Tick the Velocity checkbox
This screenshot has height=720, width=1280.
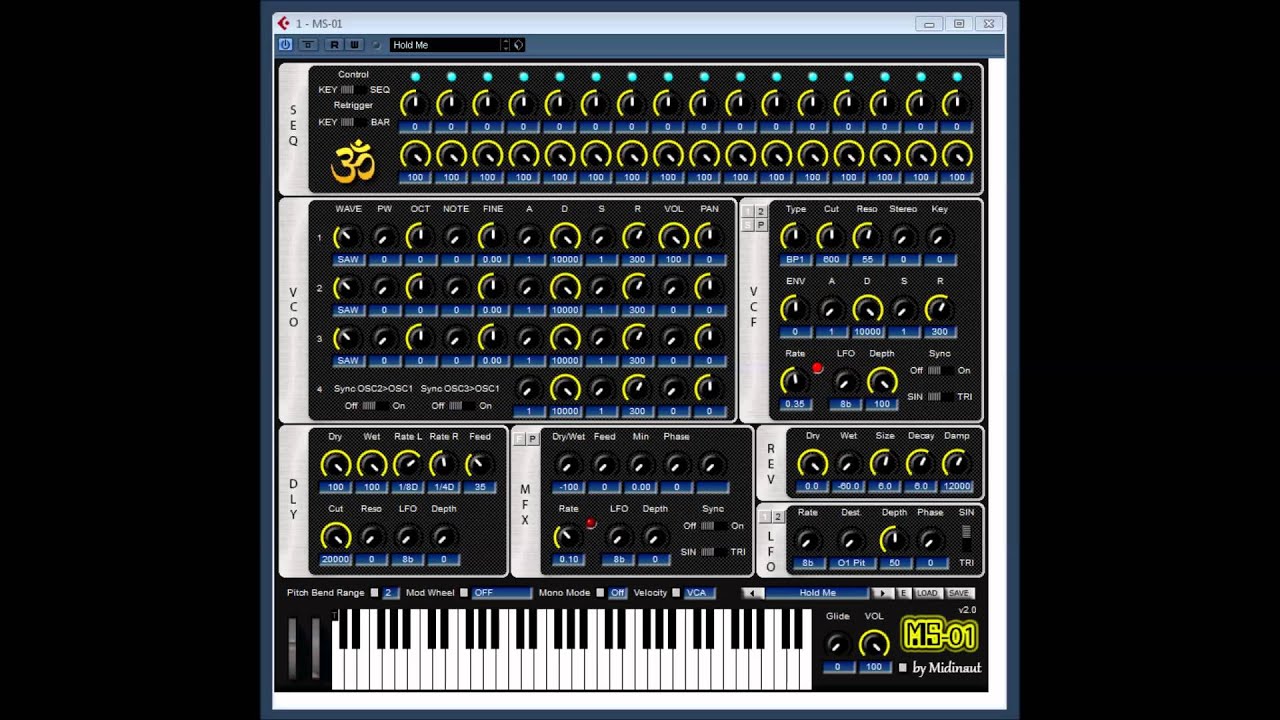click(677, 593)
